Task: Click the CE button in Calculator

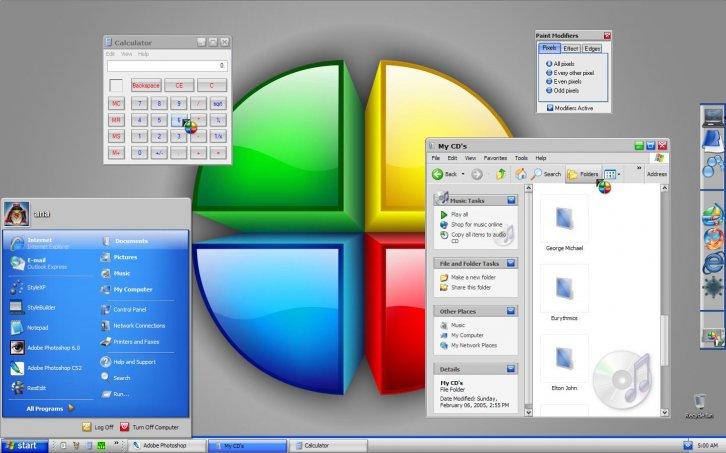Action: point(179,85)
